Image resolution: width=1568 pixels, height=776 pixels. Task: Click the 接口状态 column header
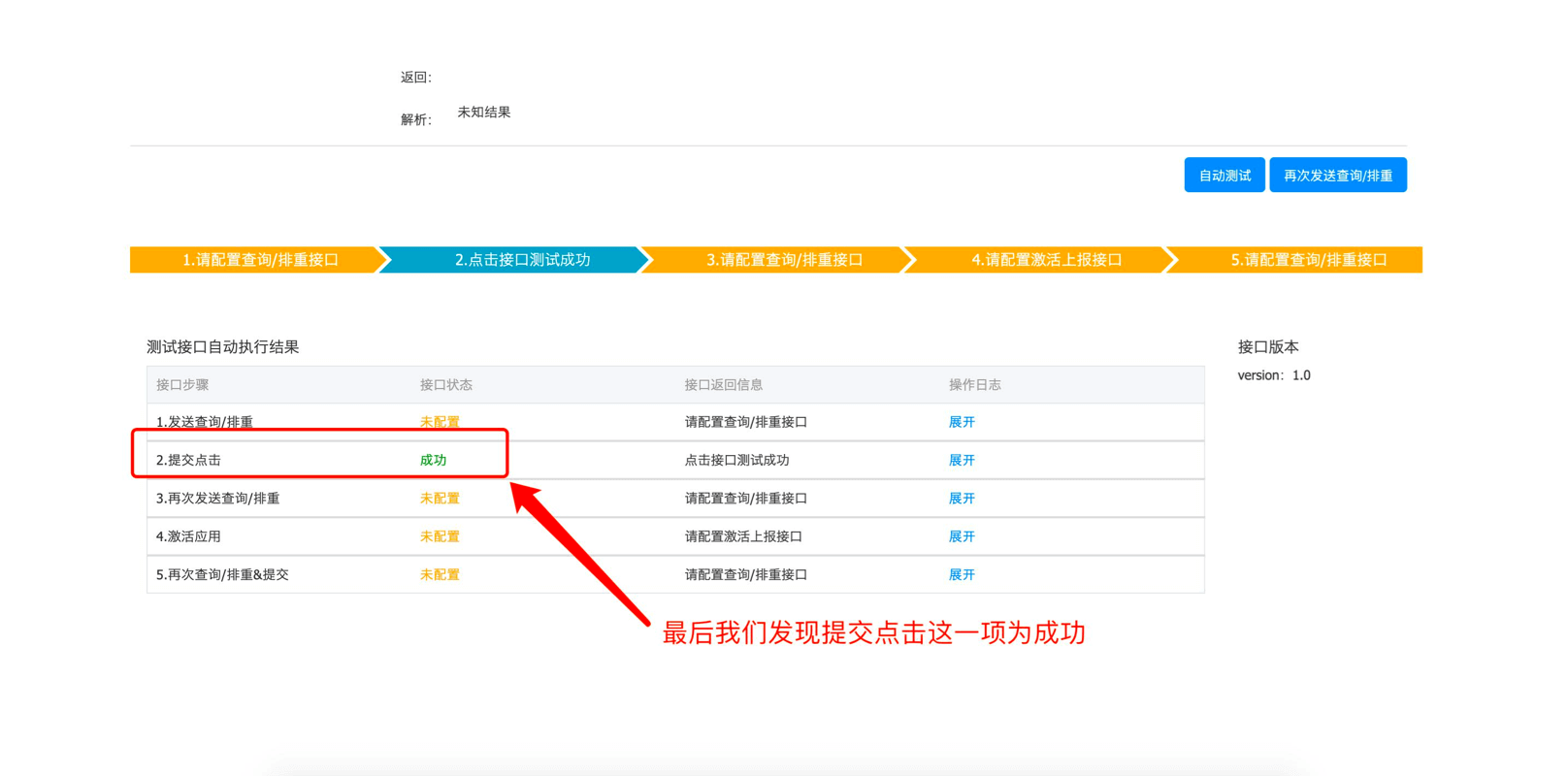pyautogui.click(x=445, y=385)
